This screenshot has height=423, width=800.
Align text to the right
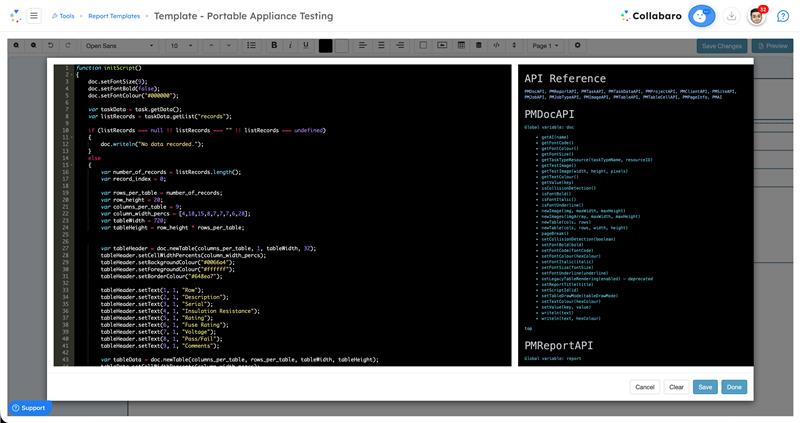(400, 45)
